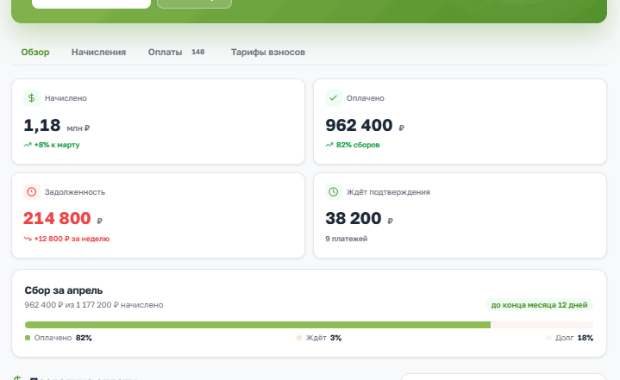This screenshot has height=380, width=620.
Task: Click the Долг legend swatch
Action: pos(549,338)
